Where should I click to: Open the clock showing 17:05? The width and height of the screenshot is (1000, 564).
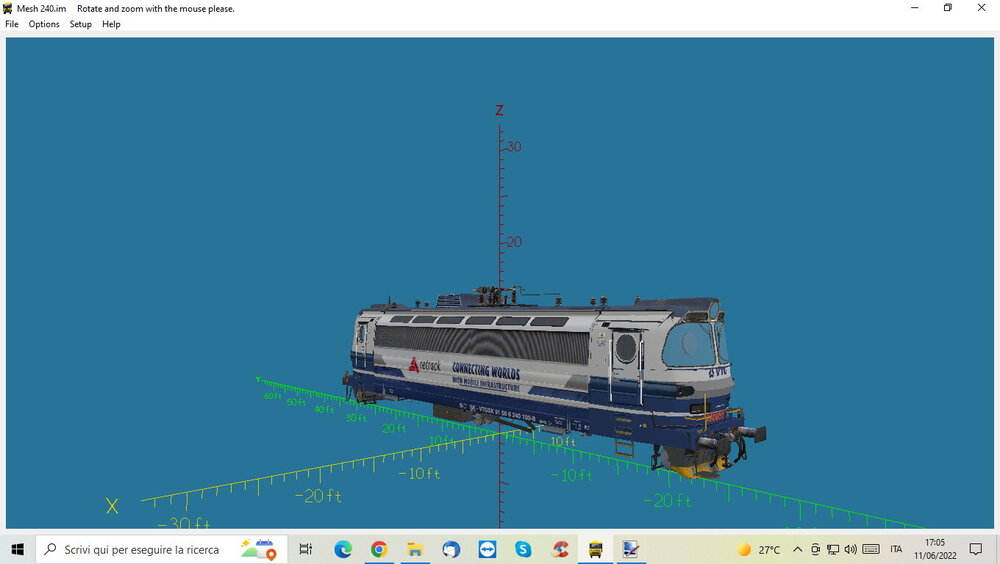(x=934, y=549)
